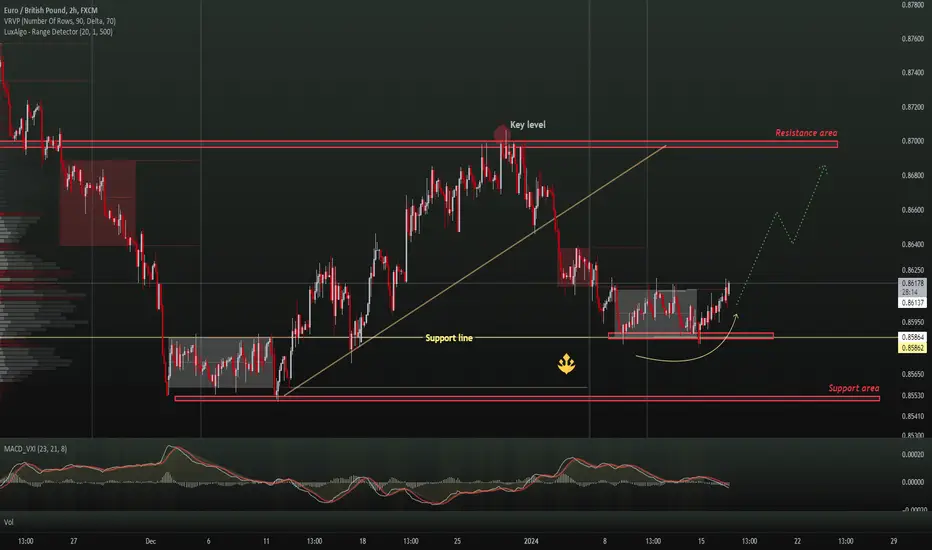Click 0.87800 on the price axis
Screen dimensions: 932x550
tap(912, 5)
